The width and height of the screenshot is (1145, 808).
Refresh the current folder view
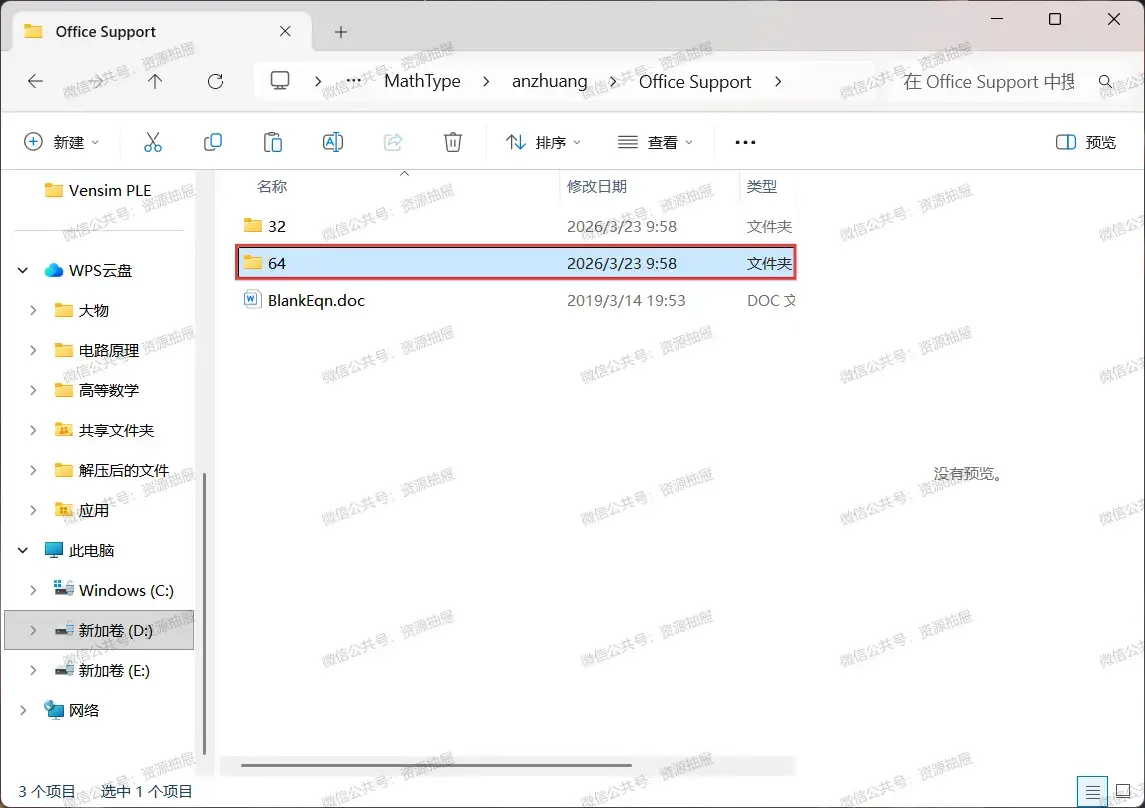pyautogui.click(x=215, y=81)
